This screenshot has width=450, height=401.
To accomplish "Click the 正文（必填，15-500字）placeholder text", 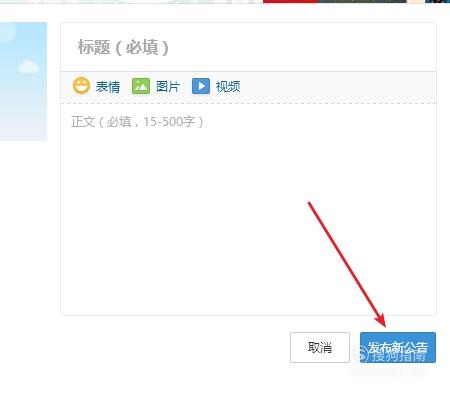I will pyautogui.click(x=137, y=122).
